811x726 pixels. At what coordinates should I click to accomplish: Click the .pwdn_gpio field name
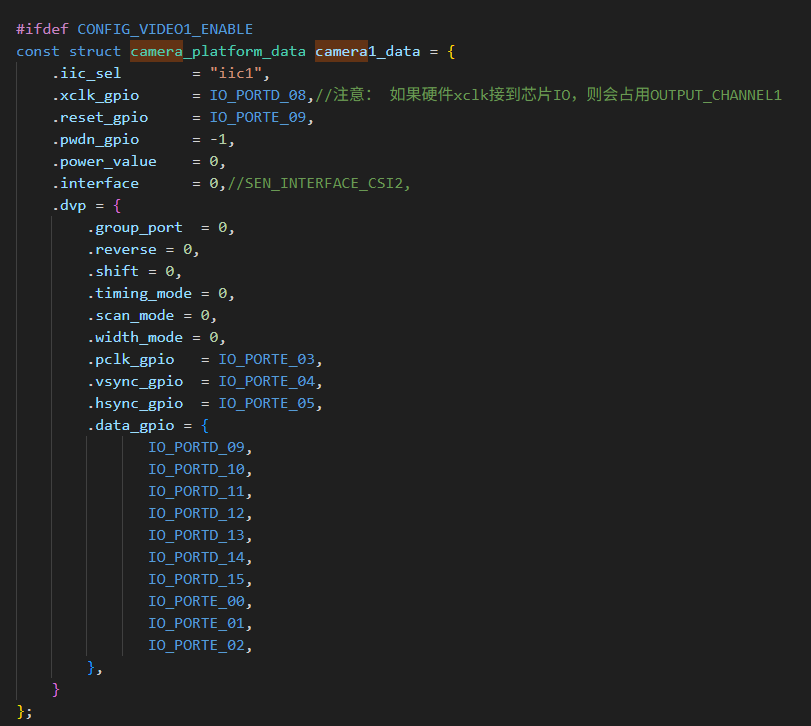(95, 140)
